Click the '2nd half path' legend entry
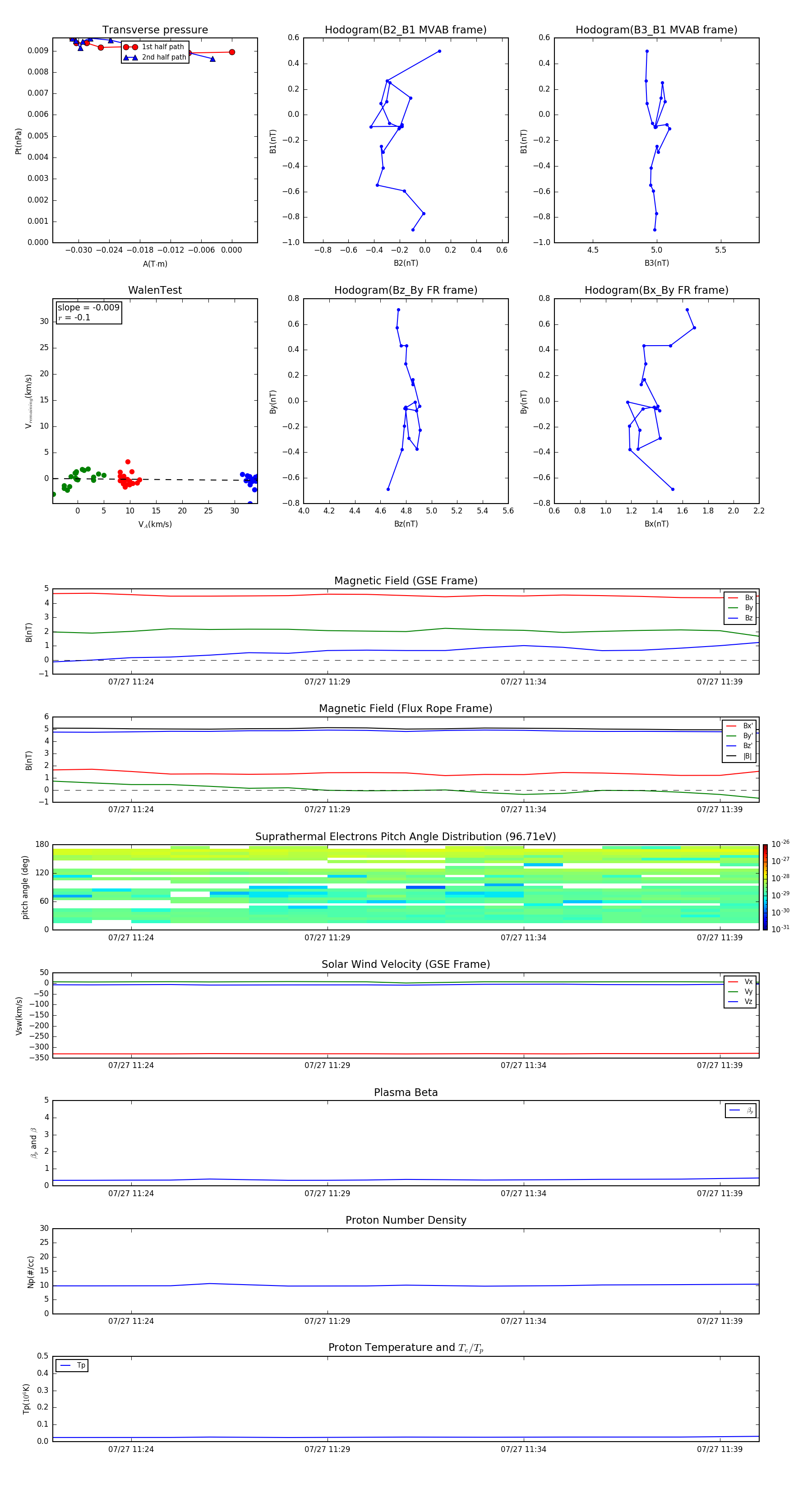 coord(154,57)
